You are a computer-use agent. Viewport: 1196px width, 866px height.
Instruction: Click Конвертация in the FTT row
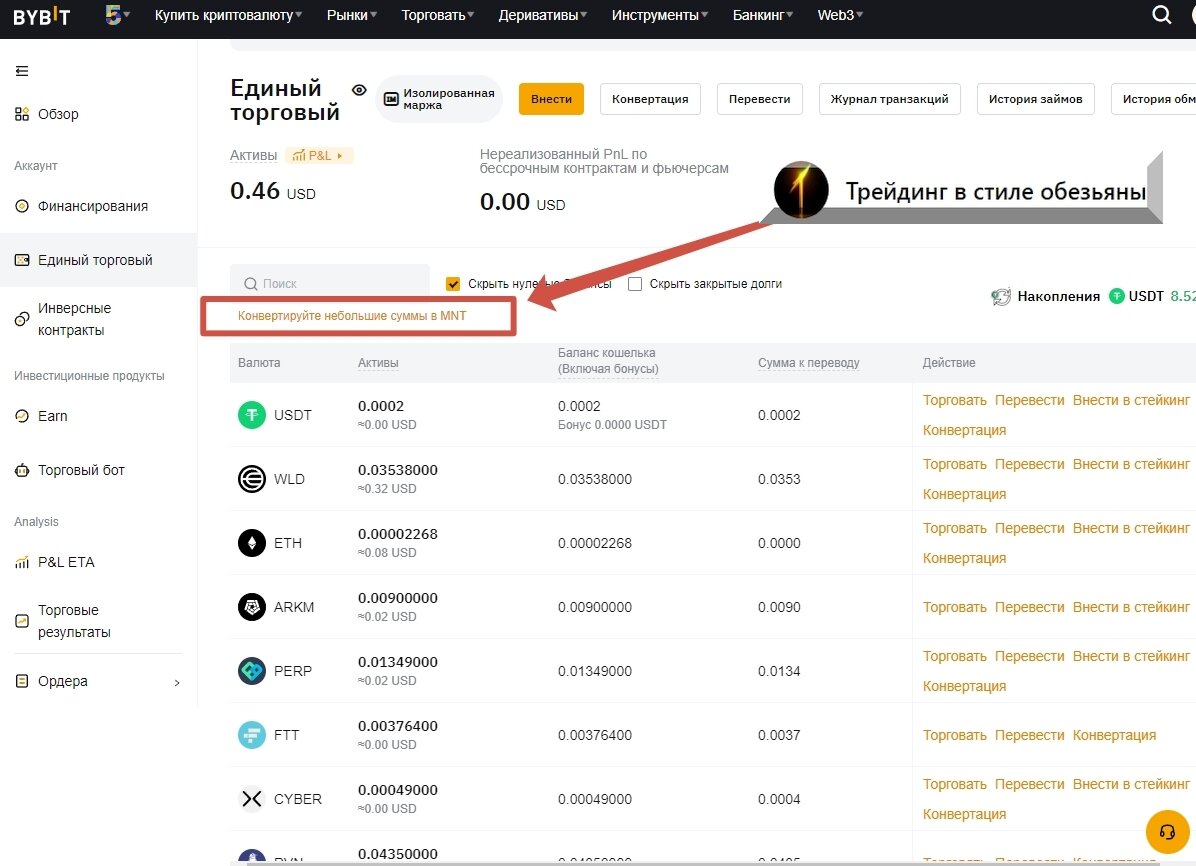point(1114,735)
